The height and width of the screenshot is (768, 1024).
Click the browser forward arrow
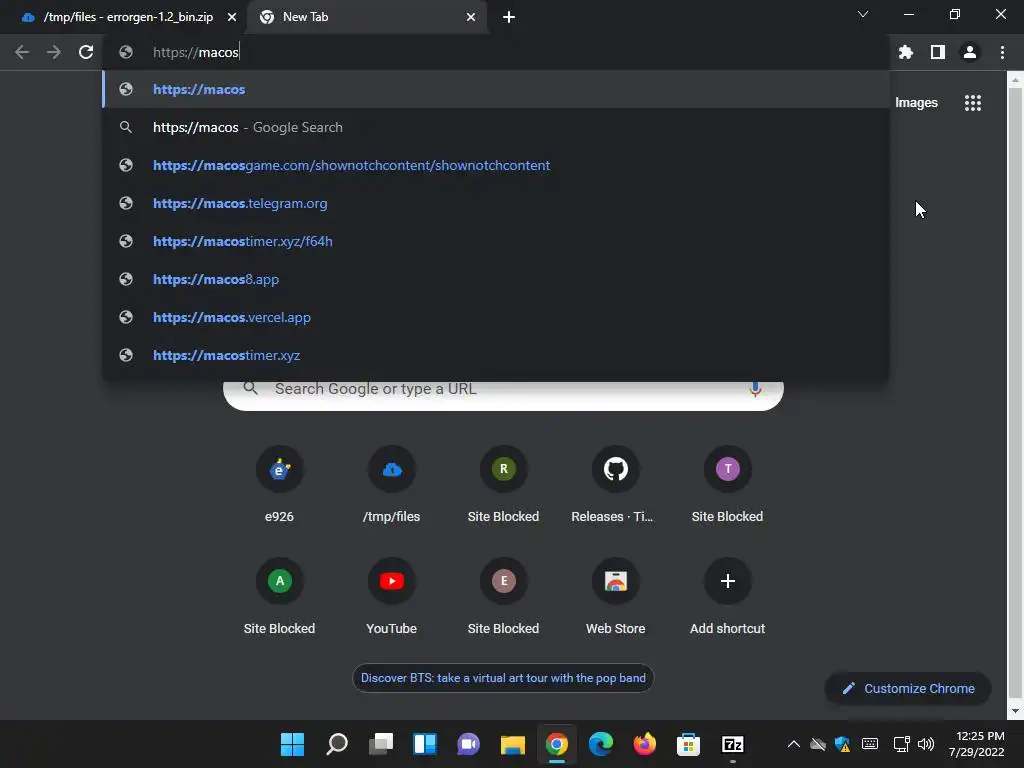click(54, 52)
